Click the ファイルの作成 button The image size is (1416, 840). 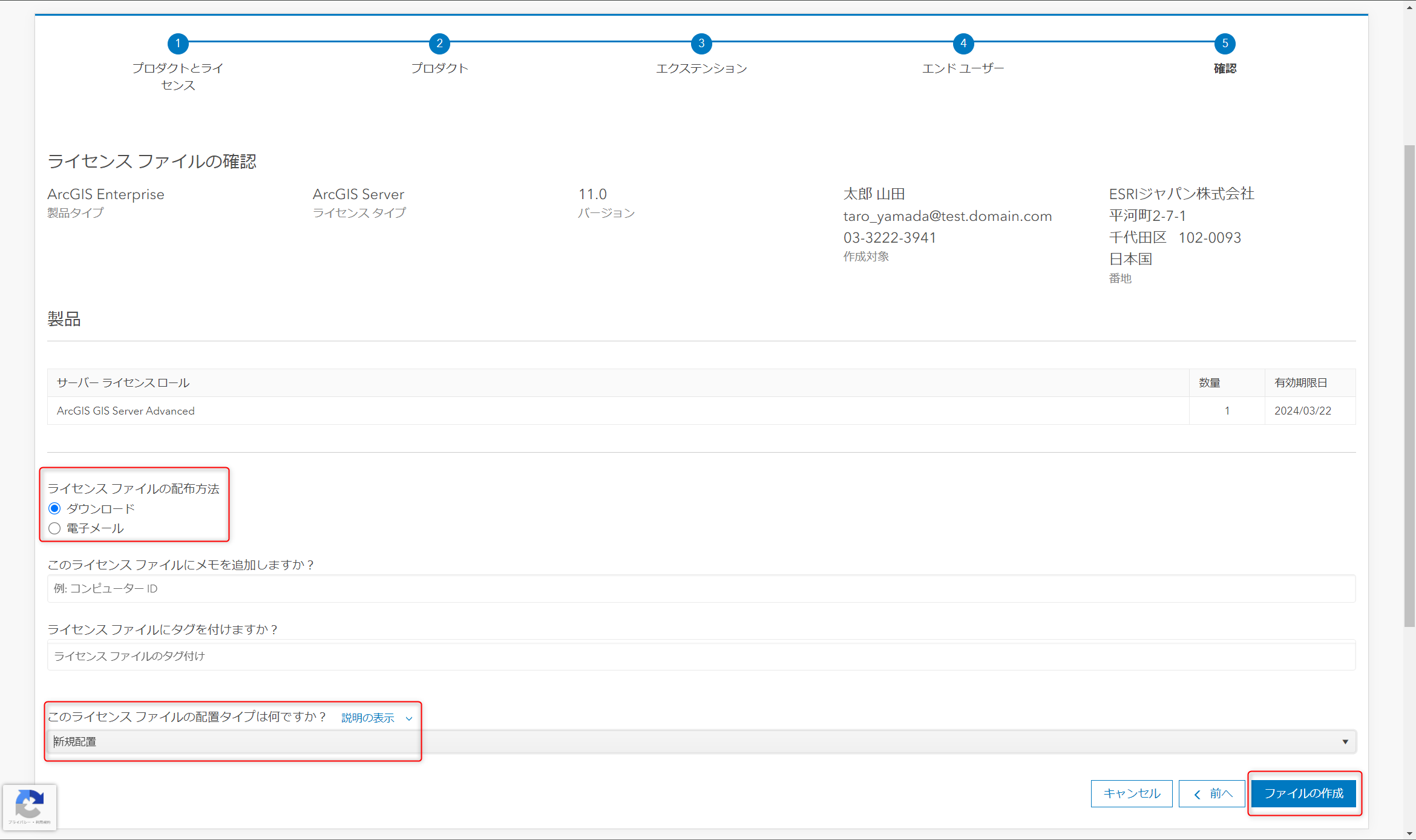click(x=1303, y=793)
